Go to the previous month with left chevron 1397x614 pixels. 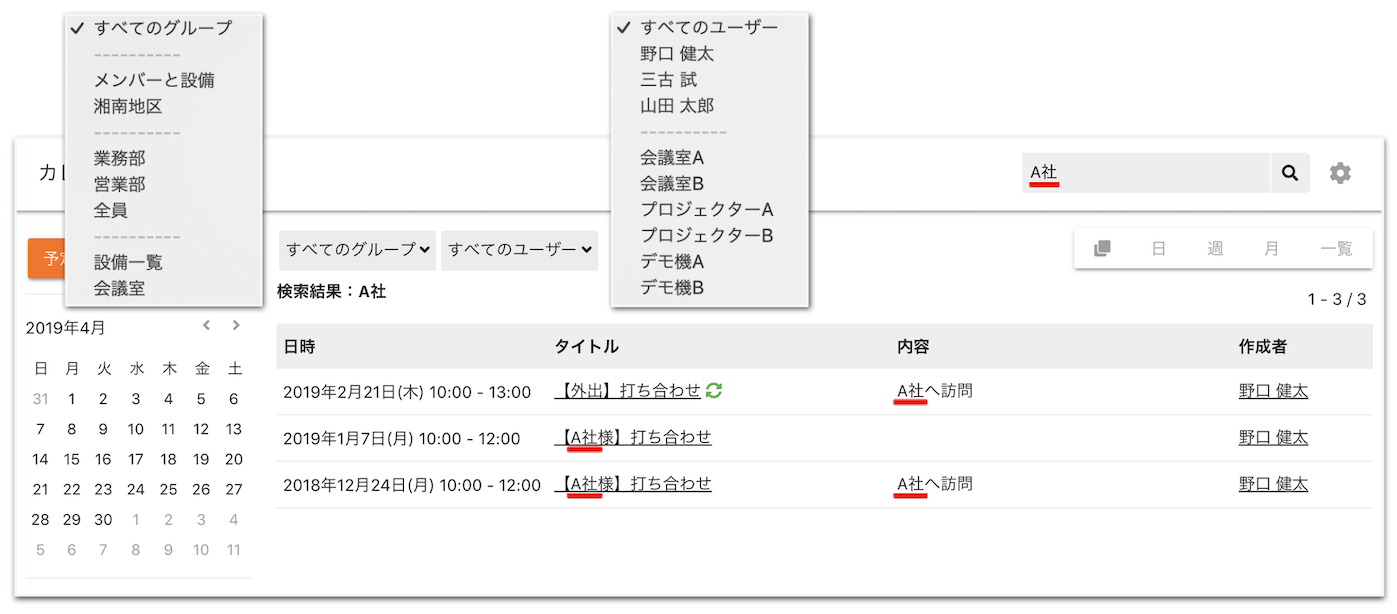pos(206,325)
